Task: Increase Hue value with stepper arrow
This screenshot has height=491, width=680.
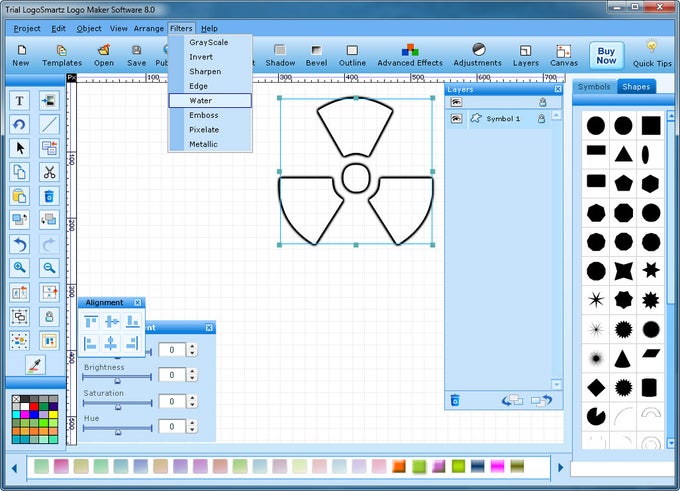Action: click(x=192, y=423)
